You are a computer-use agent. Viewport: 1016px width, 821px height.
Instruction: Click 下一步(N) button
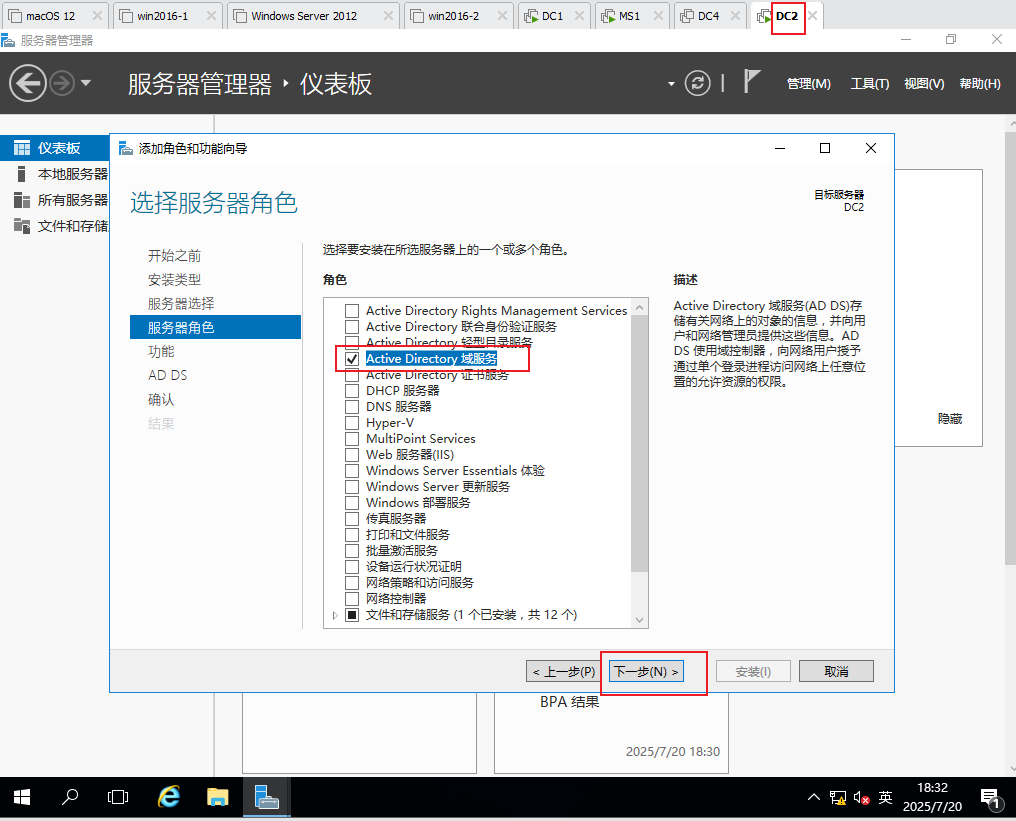pos(646,671)
